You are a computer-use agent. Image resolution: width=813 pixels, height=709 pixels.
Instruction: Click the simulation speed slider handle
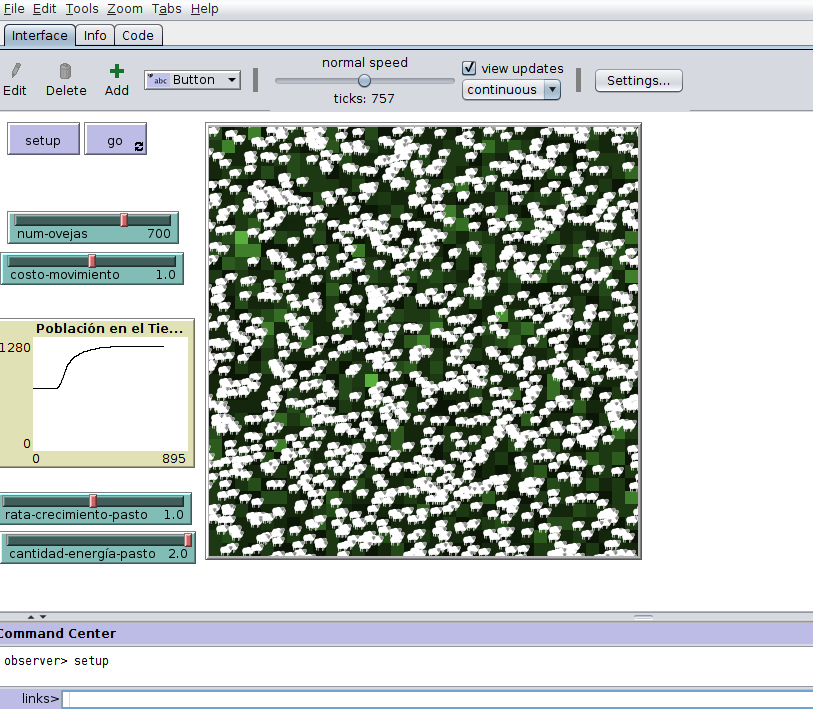[x=364, y=80]
